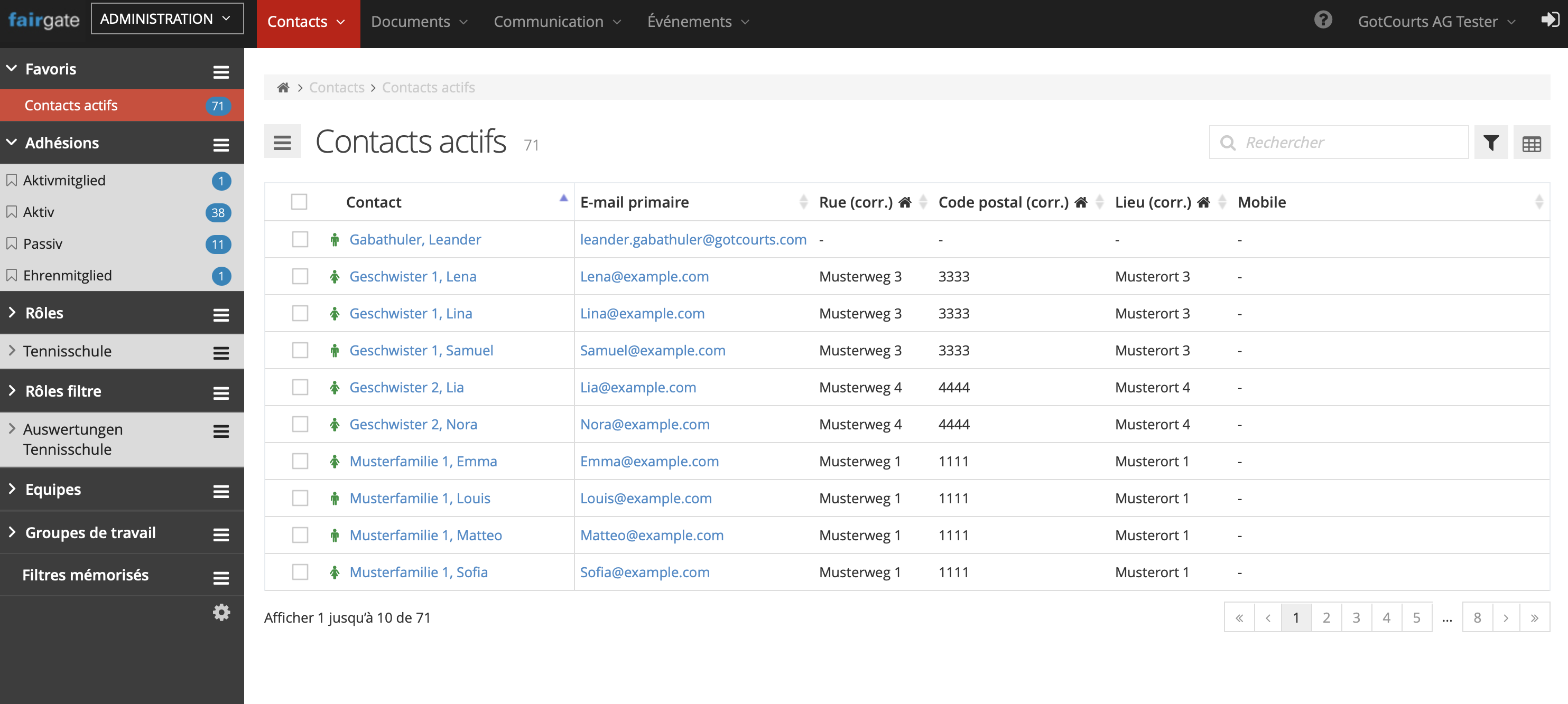Sort by the Contact column arrow
Screen dimensions: 1568x704
tap(563, 198)
